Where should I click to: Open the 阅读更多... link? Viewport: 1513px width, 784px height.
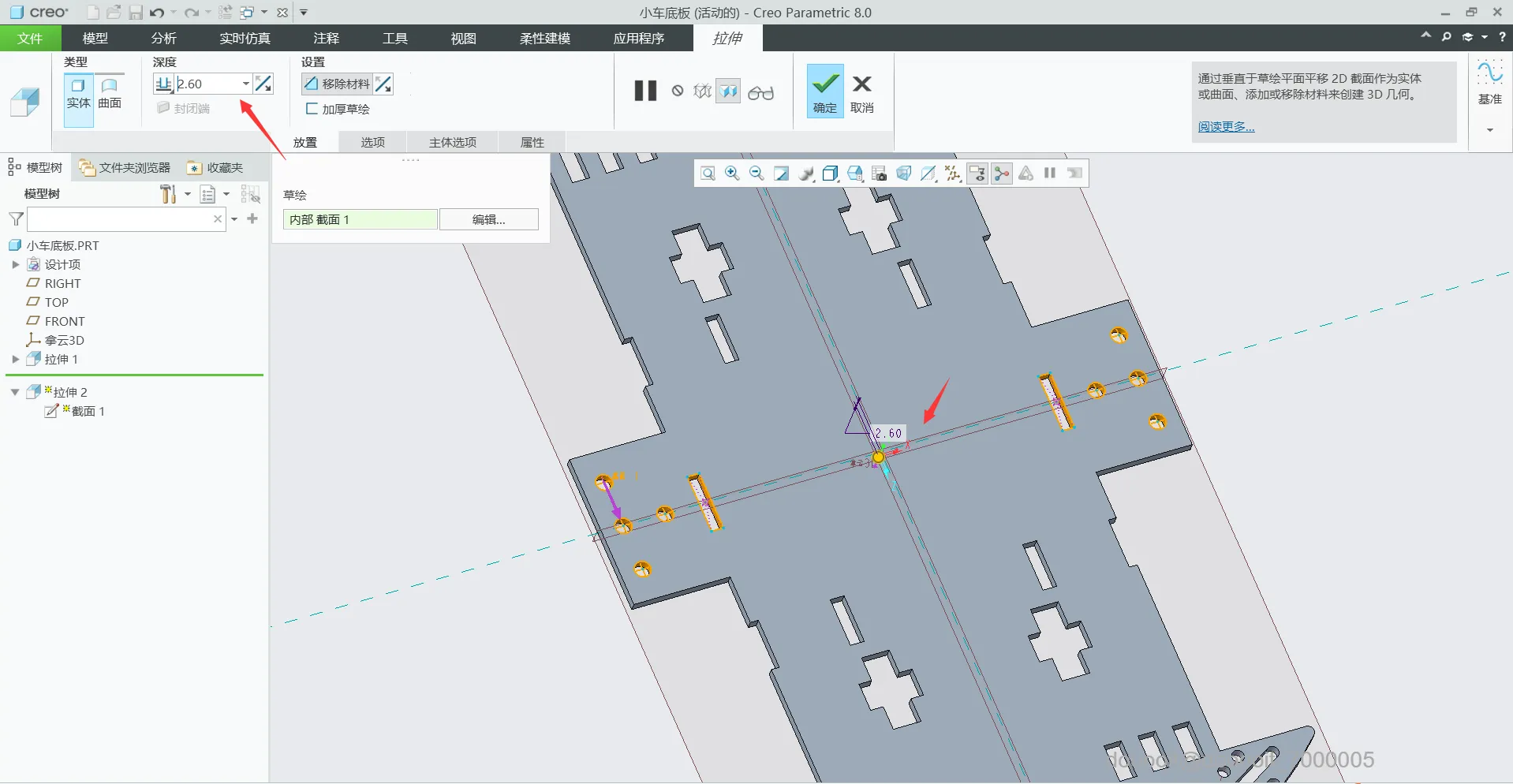[1226, 126]
